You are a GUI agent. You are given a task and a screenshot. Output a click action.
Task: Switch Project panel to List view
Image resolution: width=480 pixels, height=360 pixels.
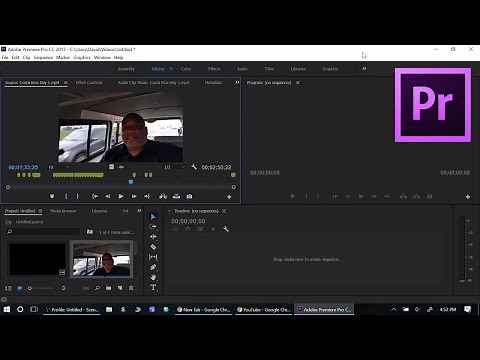(x=8, y=288)
